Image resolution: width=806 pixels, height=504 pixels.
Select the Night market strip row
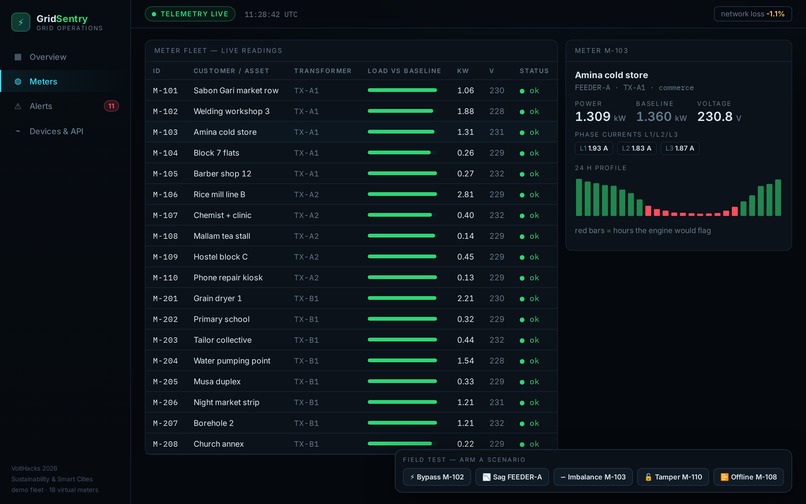[351, 402]
